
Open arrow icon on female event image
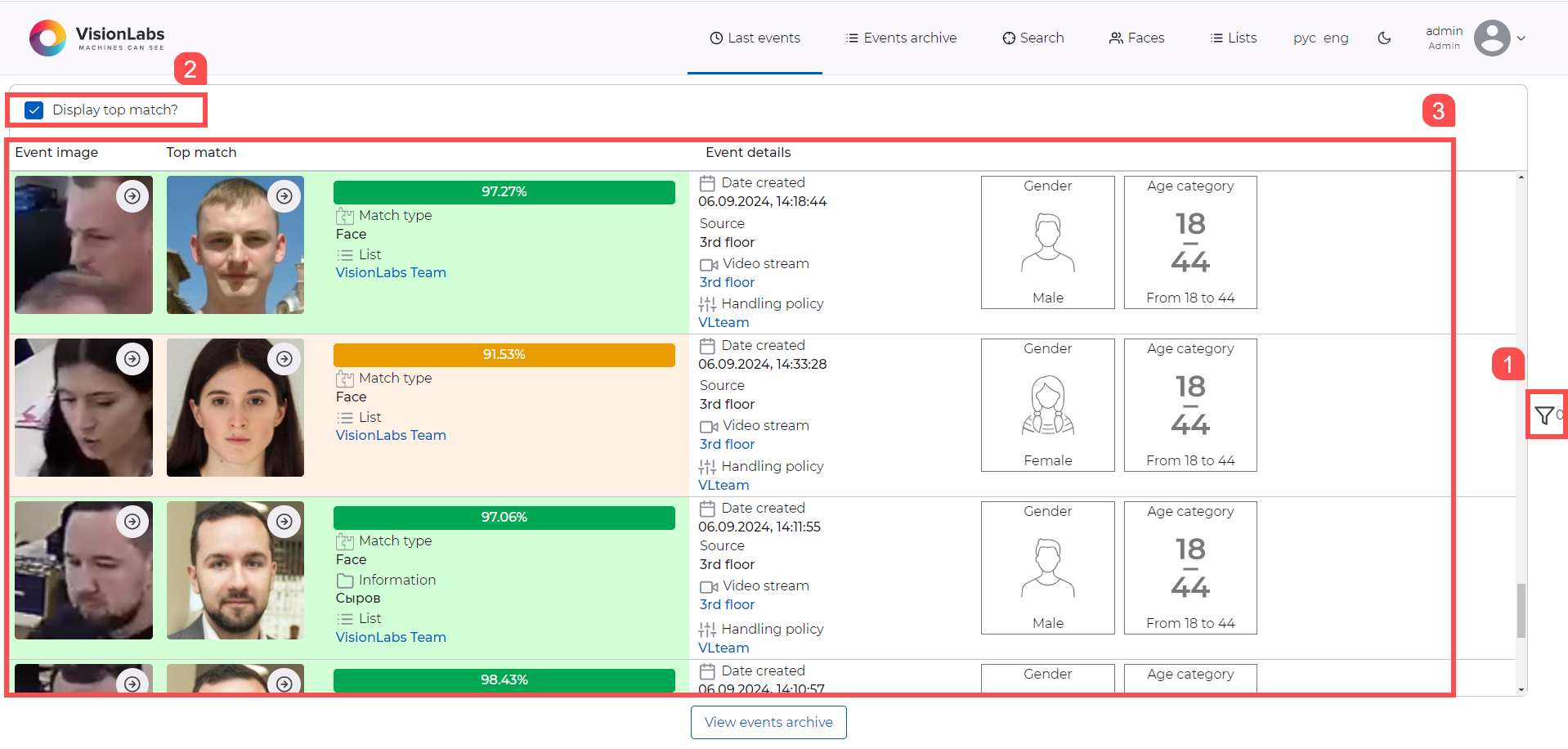click(132, 359)
